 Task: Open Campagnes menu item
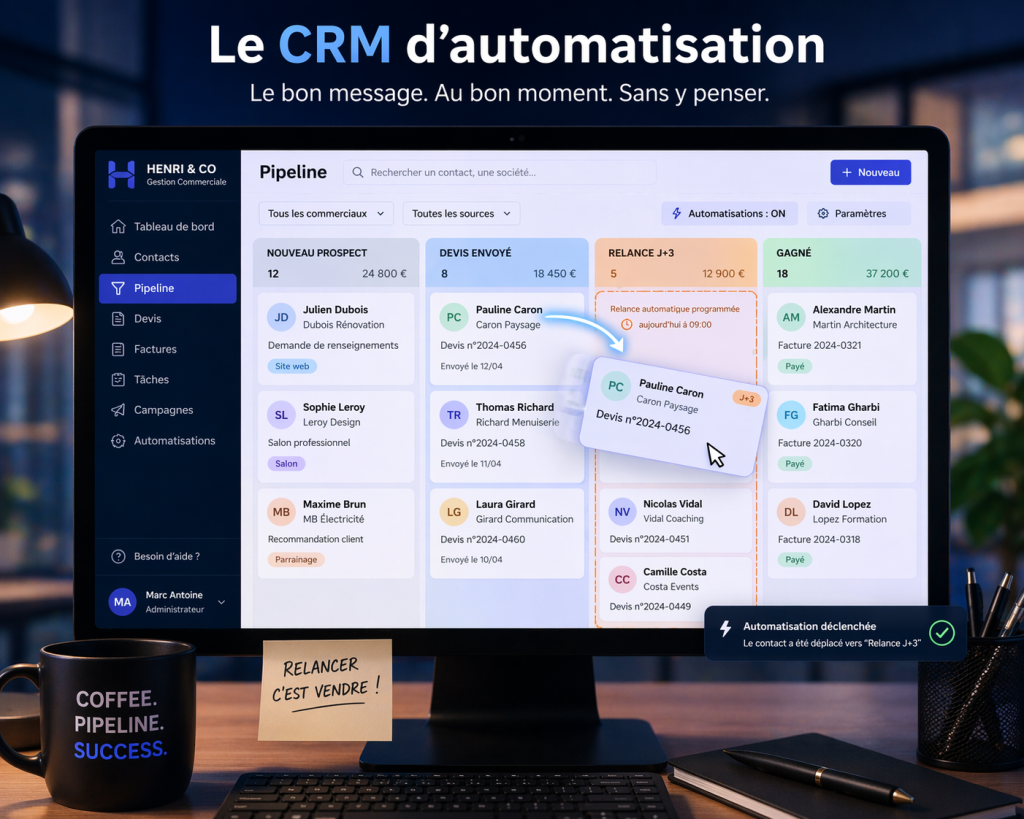(x=167, y=410)
